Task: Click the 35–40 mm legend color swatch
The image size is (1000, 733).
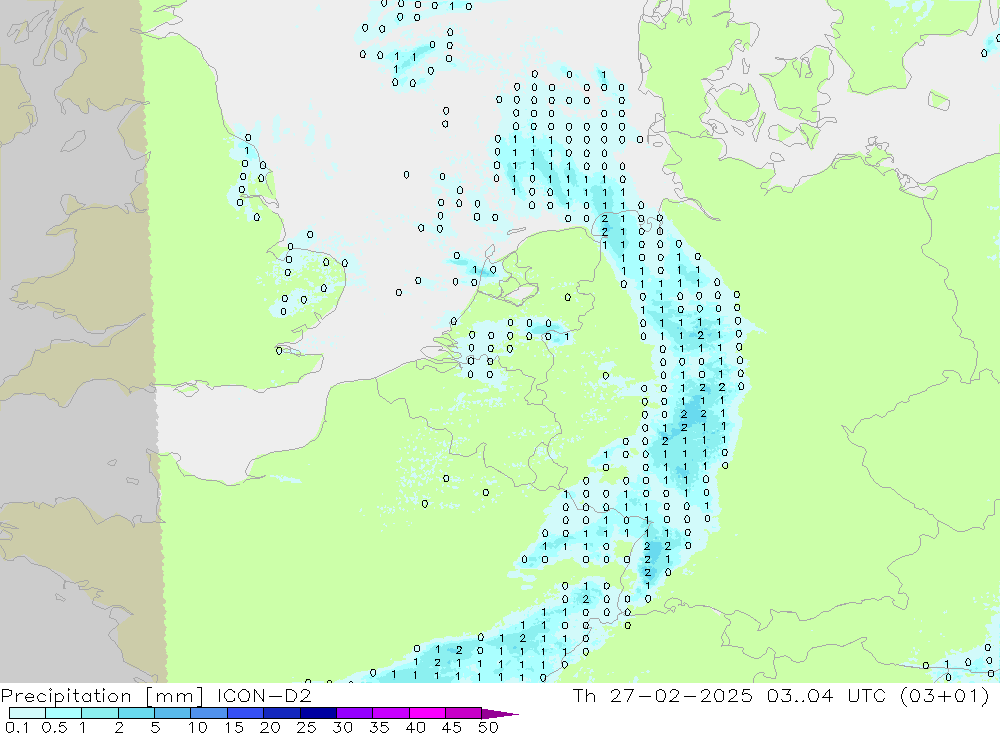Action: pos(391,713)
